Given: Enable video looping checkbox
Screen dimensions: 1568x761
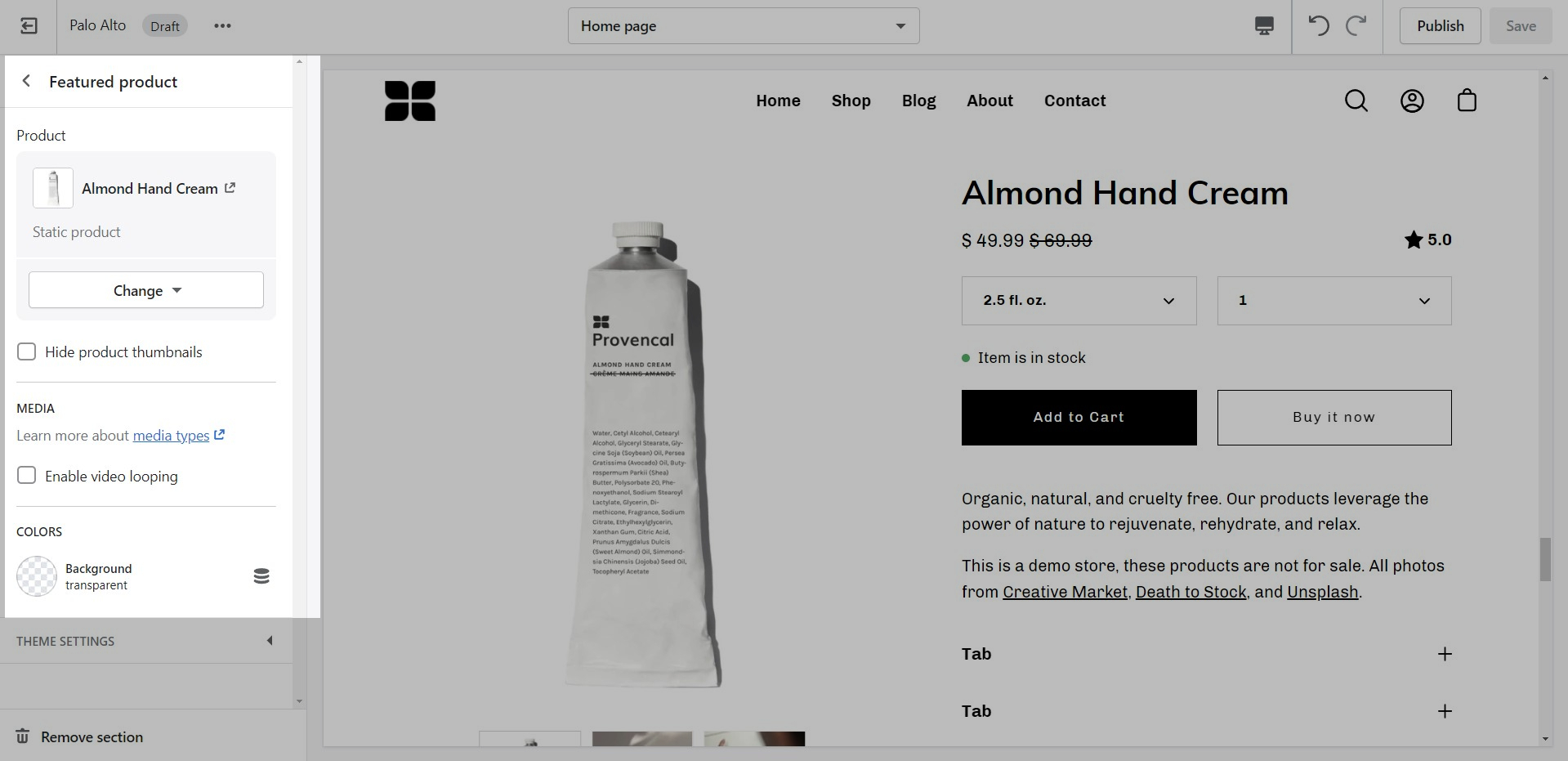Looking at the screenshot, I should (x=27, y=476).
